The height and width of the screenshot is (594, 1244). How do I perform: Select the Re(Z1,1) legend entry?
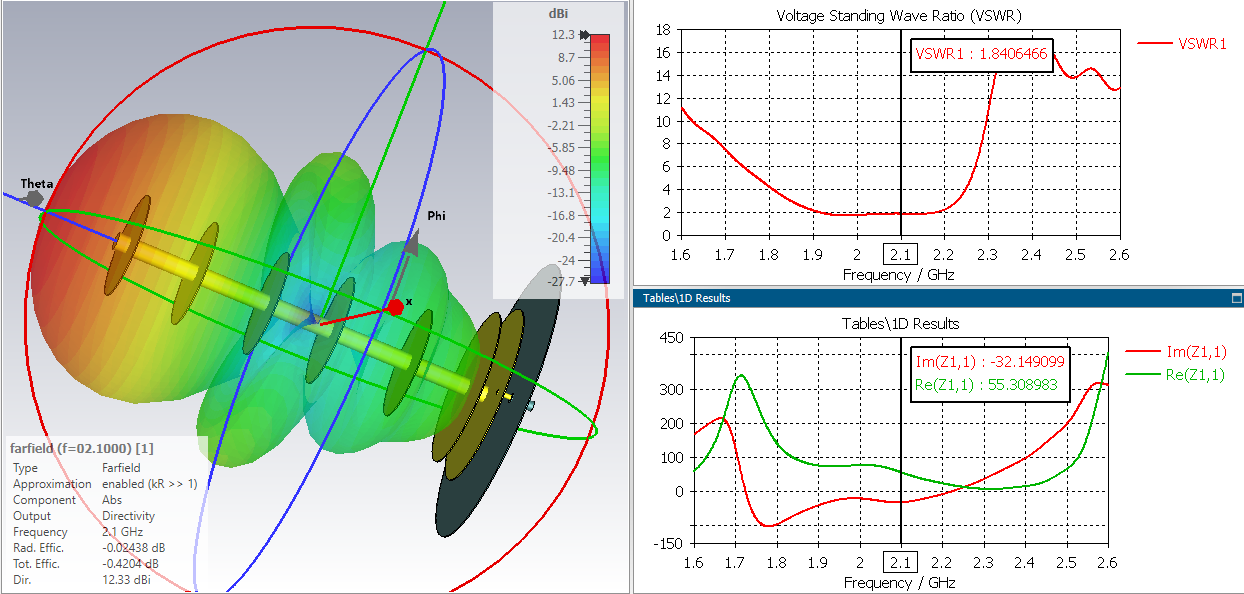1176,375
